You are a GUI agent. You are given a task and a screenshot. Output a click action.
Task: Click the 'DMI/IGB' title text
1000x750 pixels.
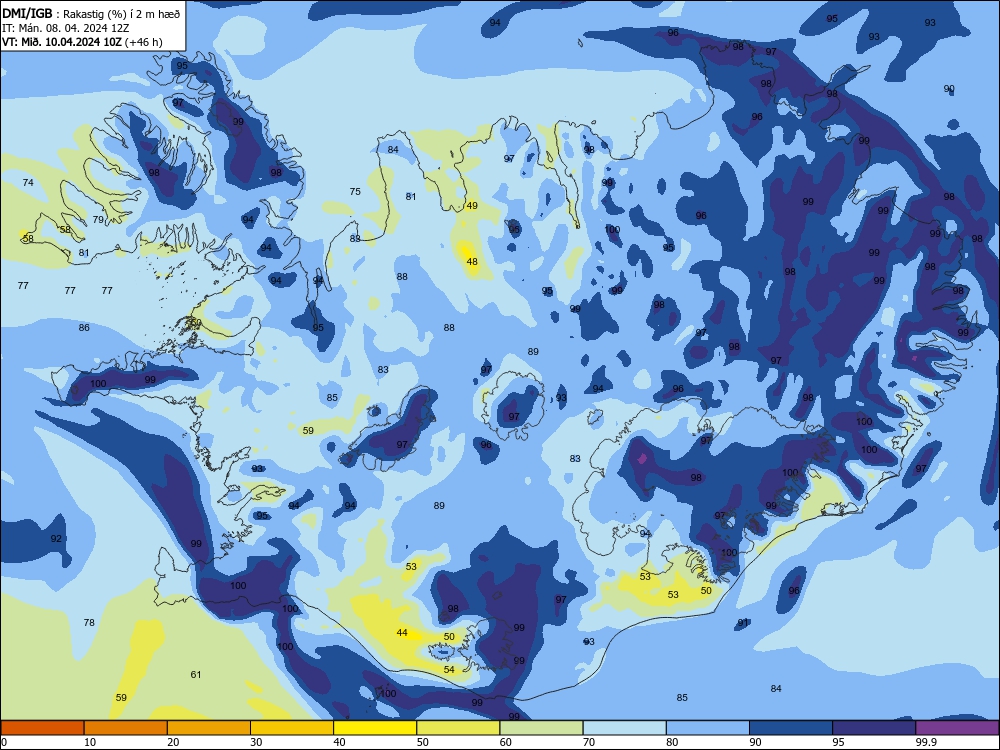27,13
